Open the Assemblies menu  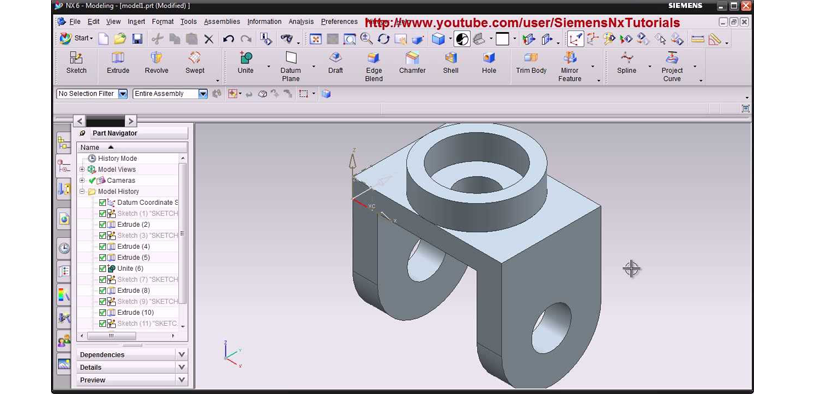222,22
